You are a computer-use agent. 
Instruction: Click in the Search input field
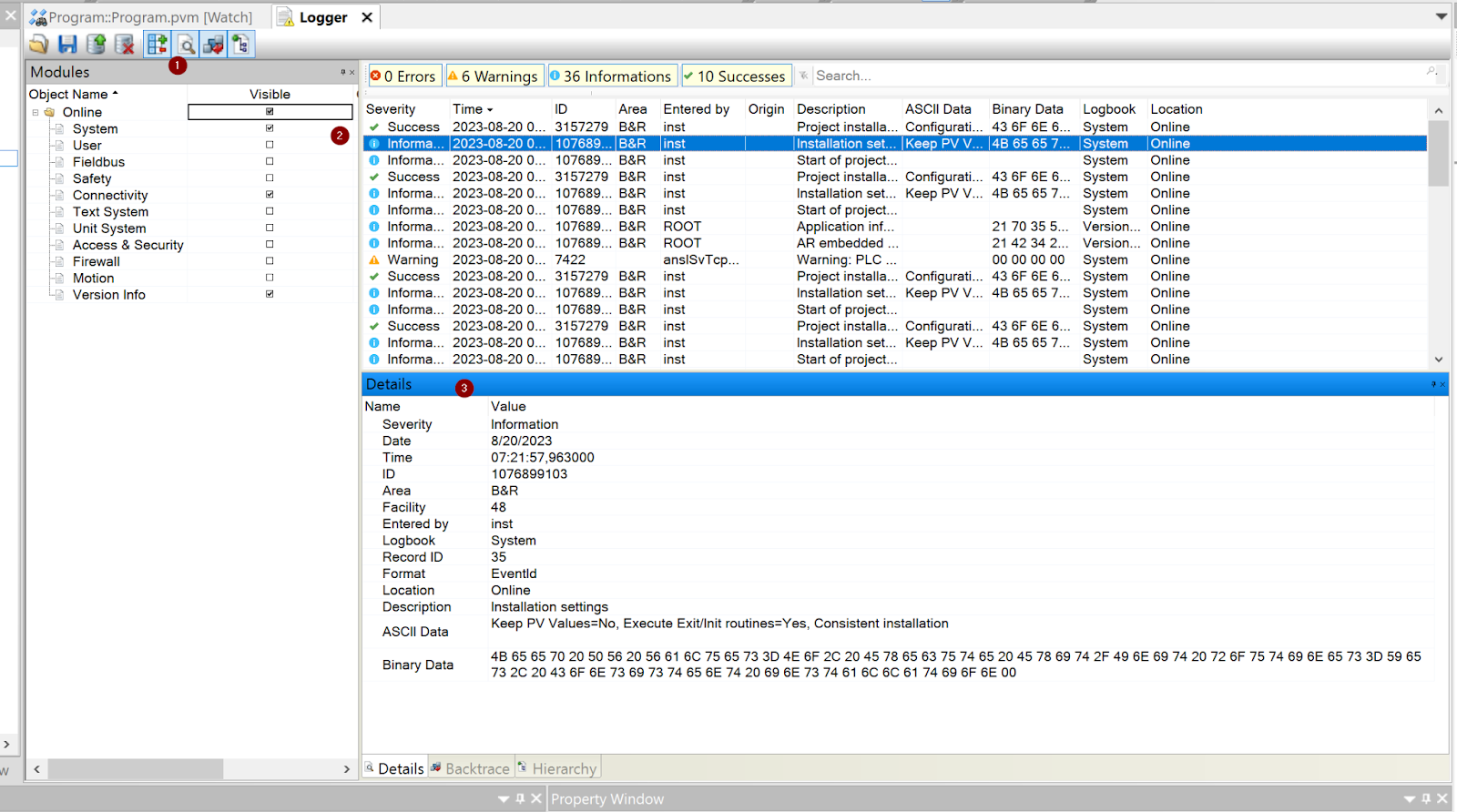[x=1118, y=76]
